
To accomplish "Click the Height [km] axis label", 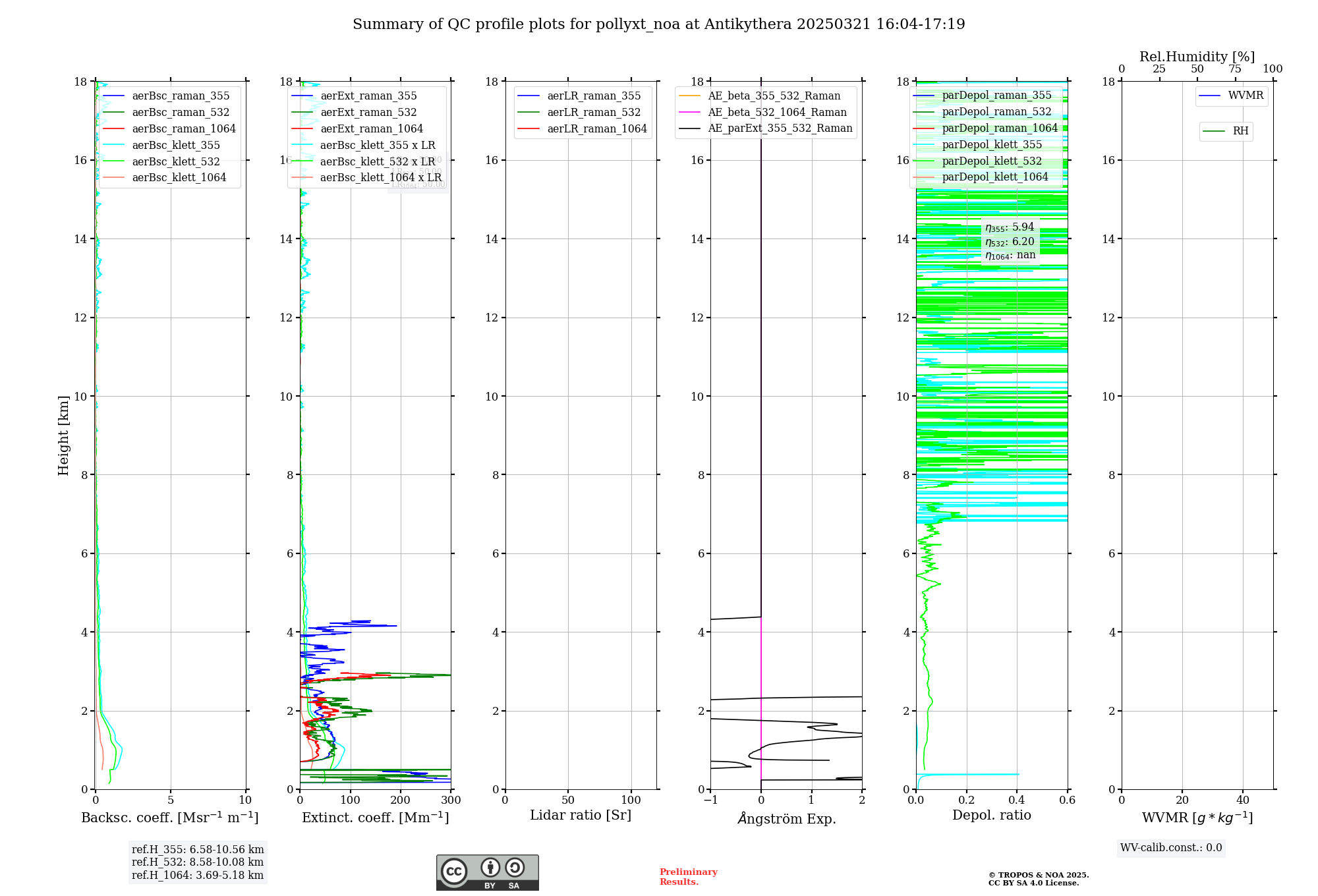I will (63, 435).
